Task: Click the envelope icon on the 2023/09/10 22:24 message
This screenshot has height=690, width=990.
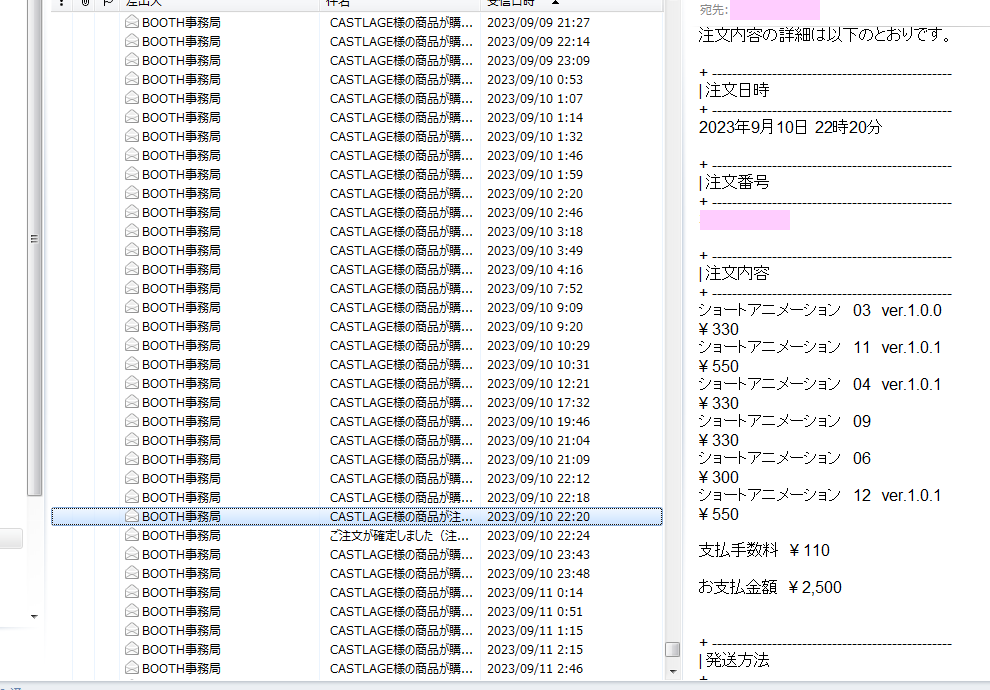Action: (131, 535)
